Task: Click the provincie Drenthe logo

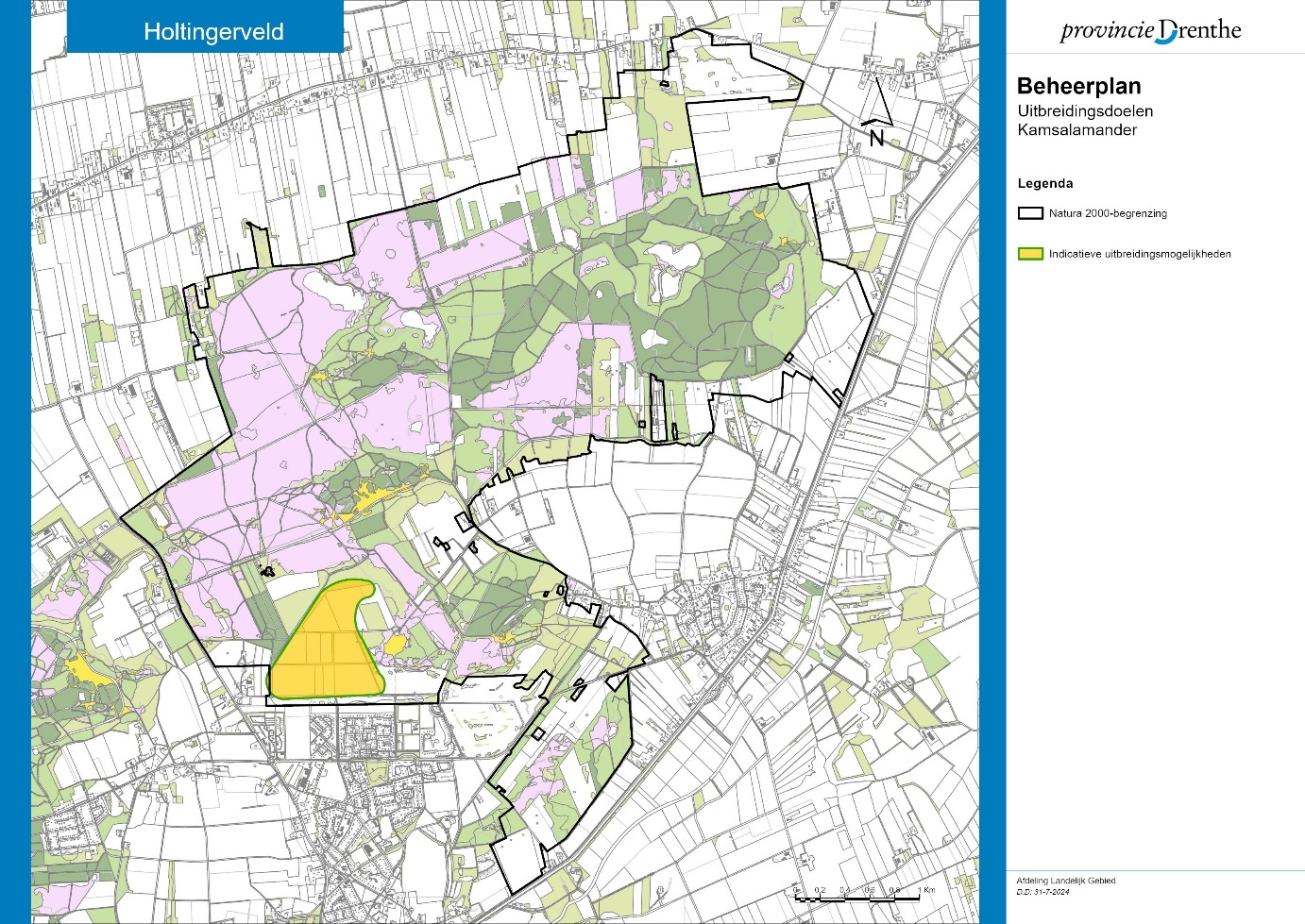Action: 1150,30
